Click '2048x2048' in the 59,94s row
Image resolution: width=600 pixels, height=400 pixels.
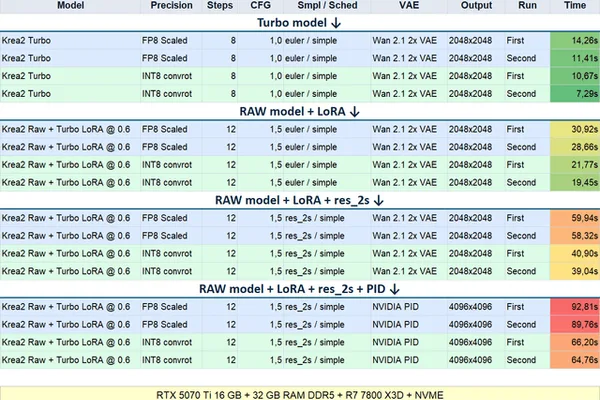[x=470, y=218]
